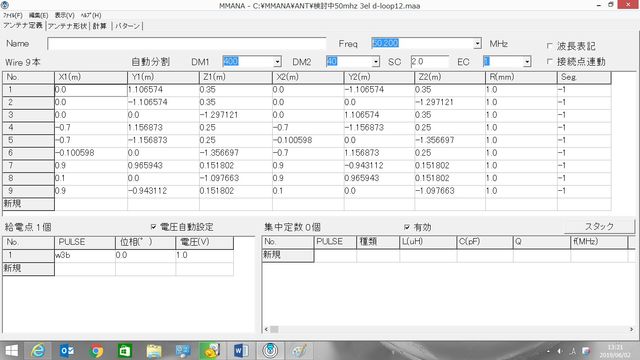Click the left arrow of the horizontal scrollbar

266,329
